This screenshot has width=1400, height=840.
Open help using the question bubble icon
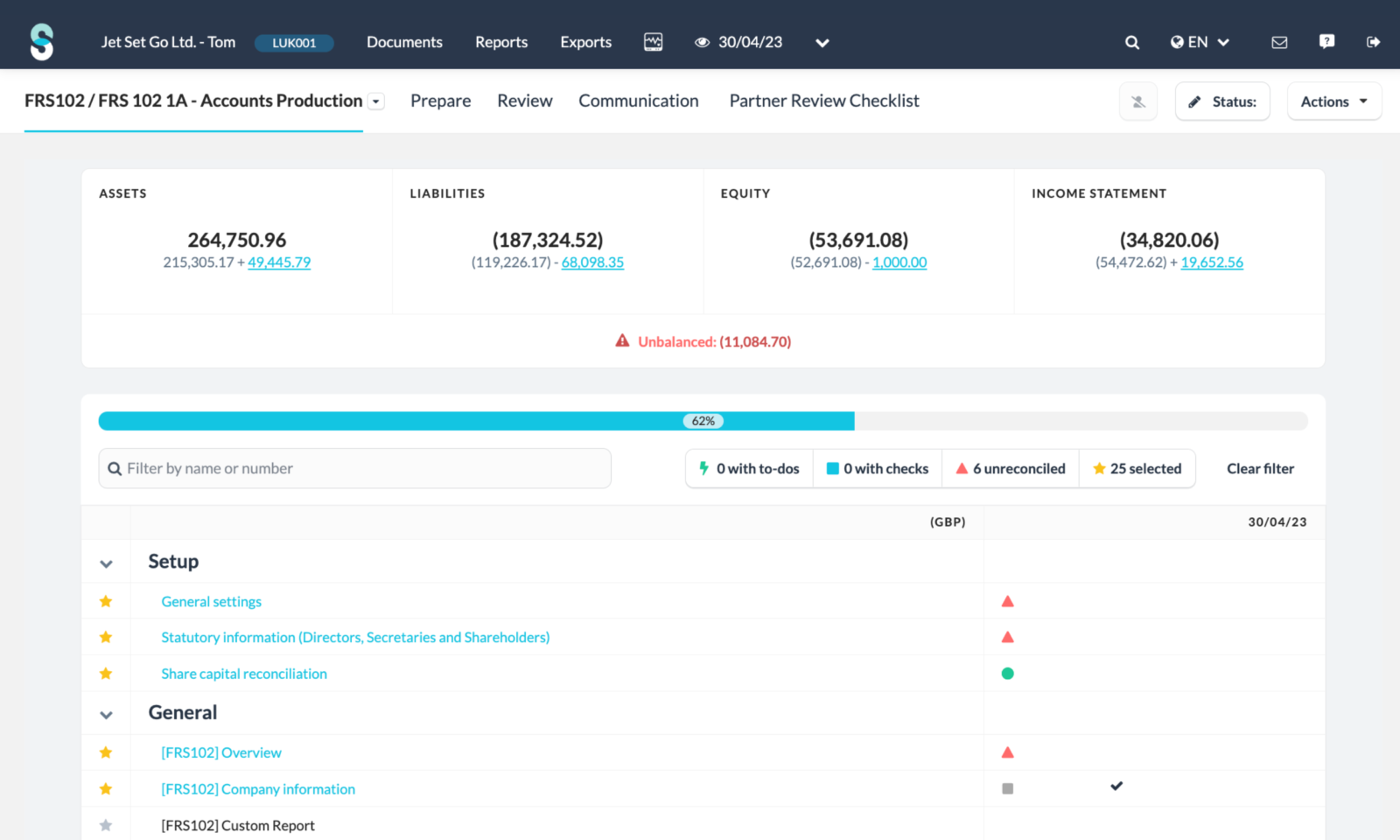point(1326,41)
